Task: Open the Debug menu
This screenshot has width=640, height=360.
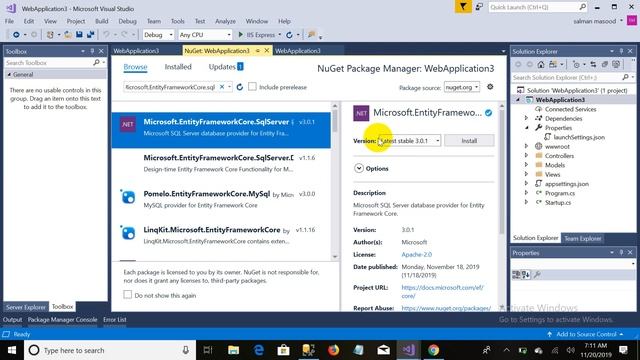Action: tap(127, 21)
